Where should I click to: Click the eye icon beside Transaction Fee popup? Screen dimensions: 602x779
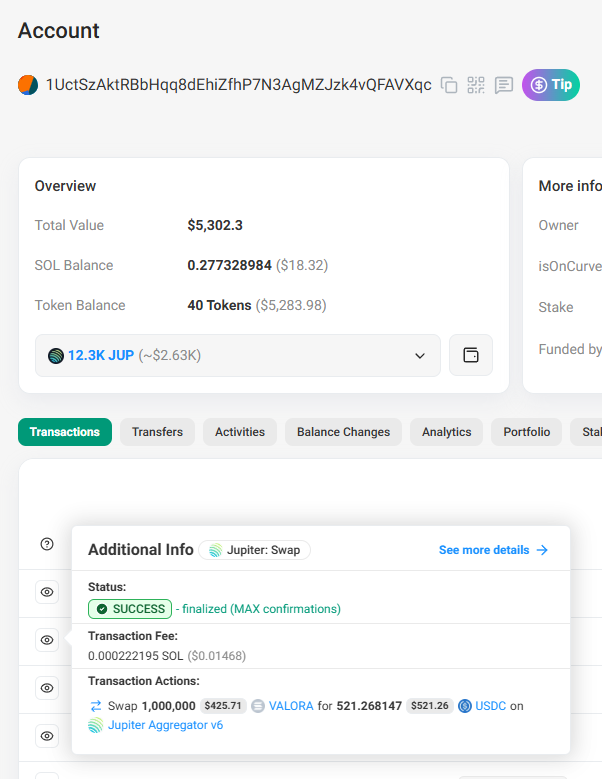[x=47, y=640]
